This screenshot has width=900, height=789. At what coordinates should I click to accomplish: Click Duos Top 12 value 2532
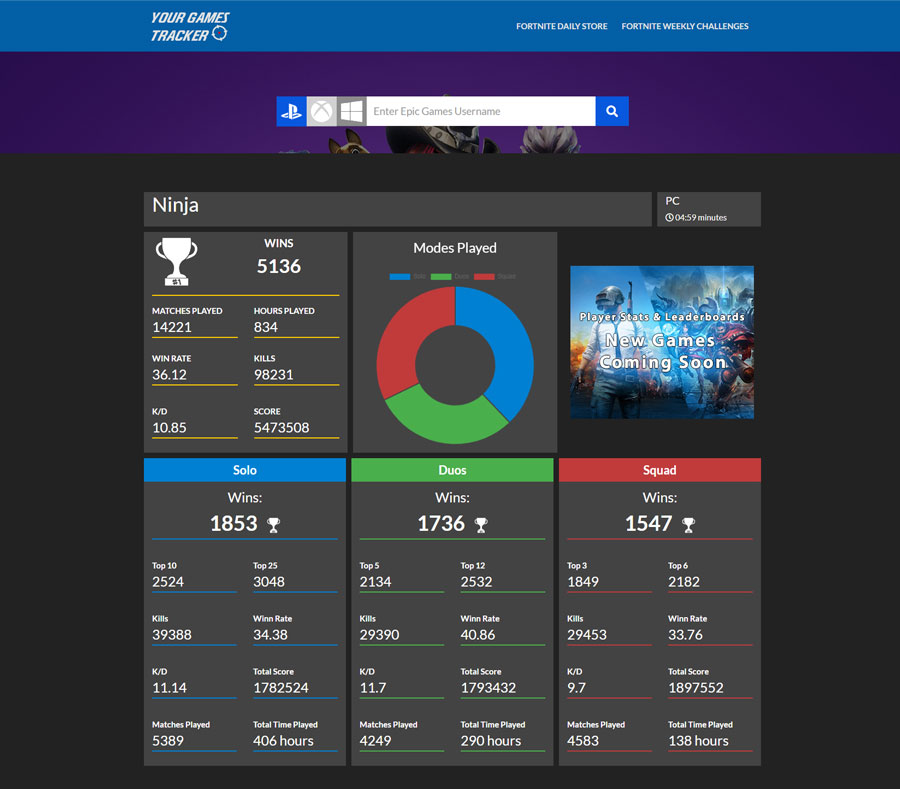(x=476, y=582)
